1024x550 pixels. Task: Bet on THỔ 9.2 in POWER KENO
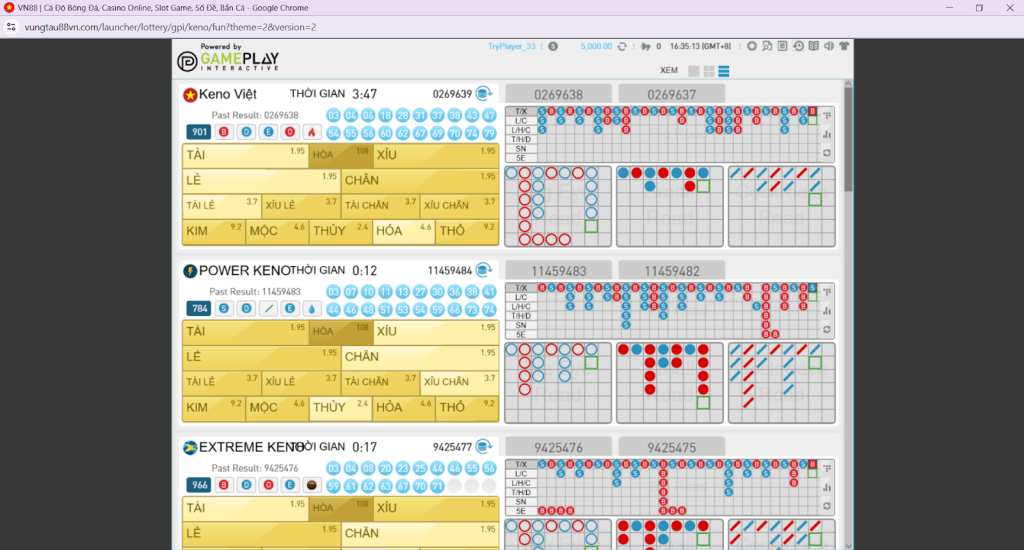[468, 408]
